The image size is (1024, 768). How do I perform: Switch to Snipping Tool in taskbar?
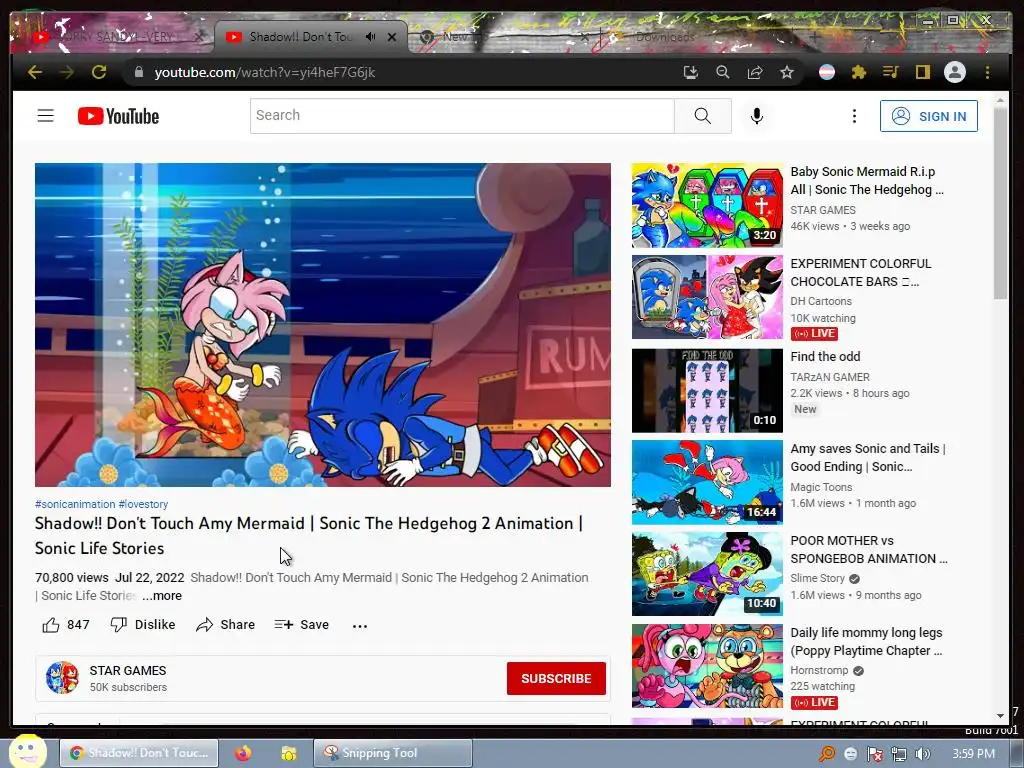(x=392, y=753)
